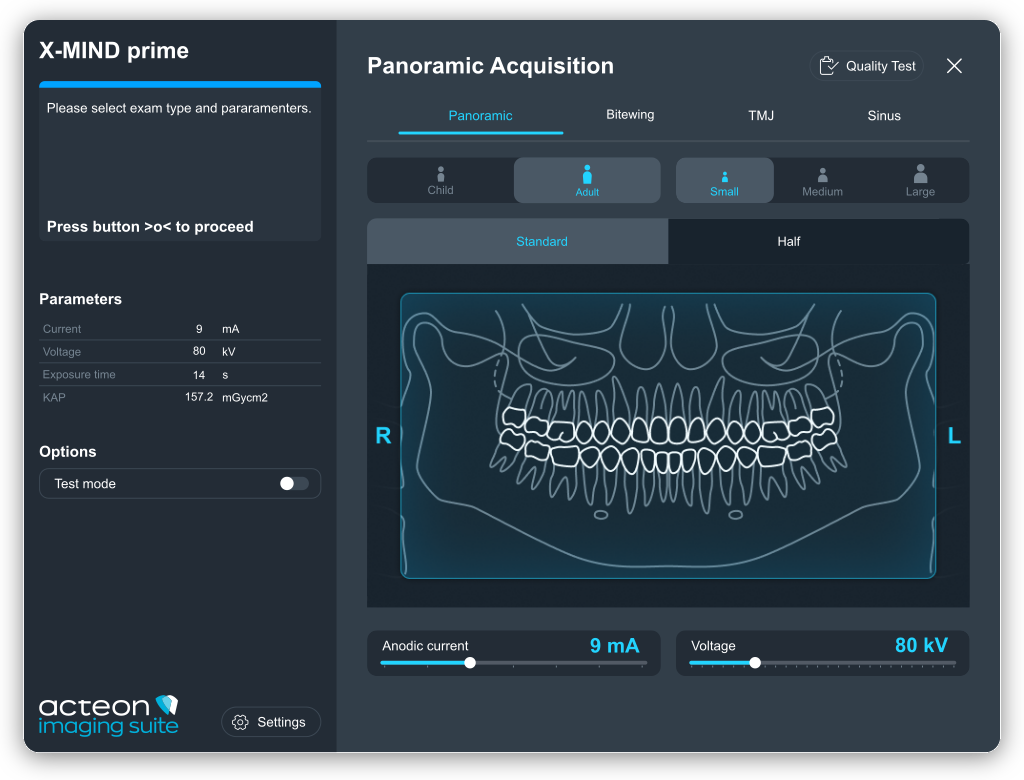This screenshot has height=780, width=1024.
Task: Click the Exposure time parameter row
Action: [180, 375]
